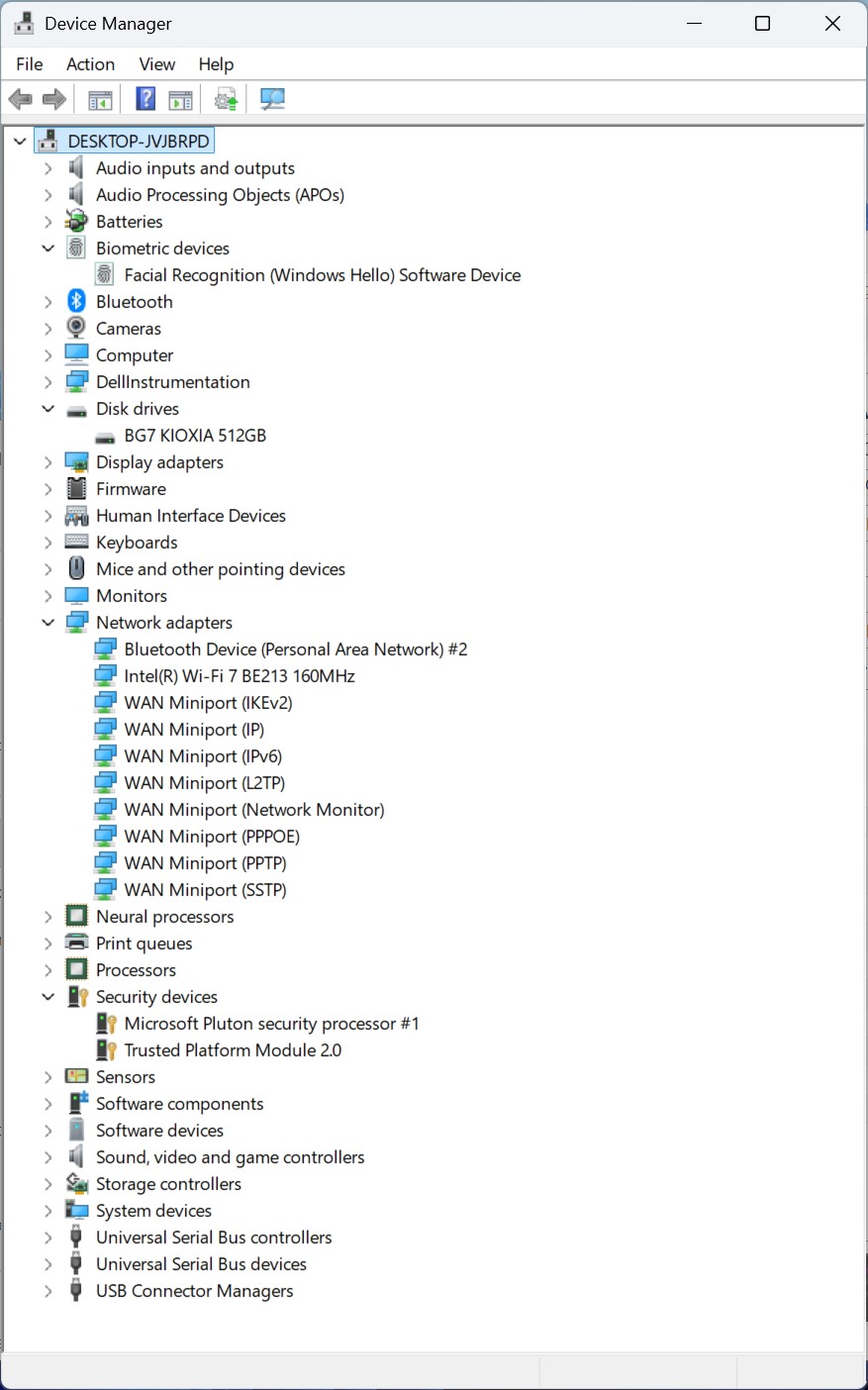Select WAN Miniport (Network Monitor)

tap(254, 810)
